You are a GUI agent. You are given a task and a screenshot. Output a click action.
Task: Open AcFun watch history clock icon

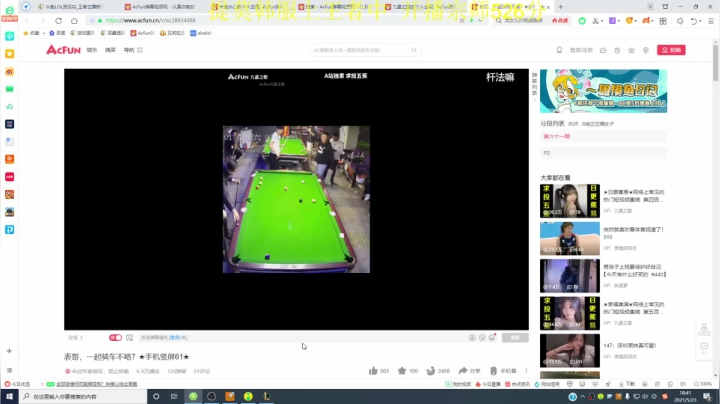click(617, 50)
